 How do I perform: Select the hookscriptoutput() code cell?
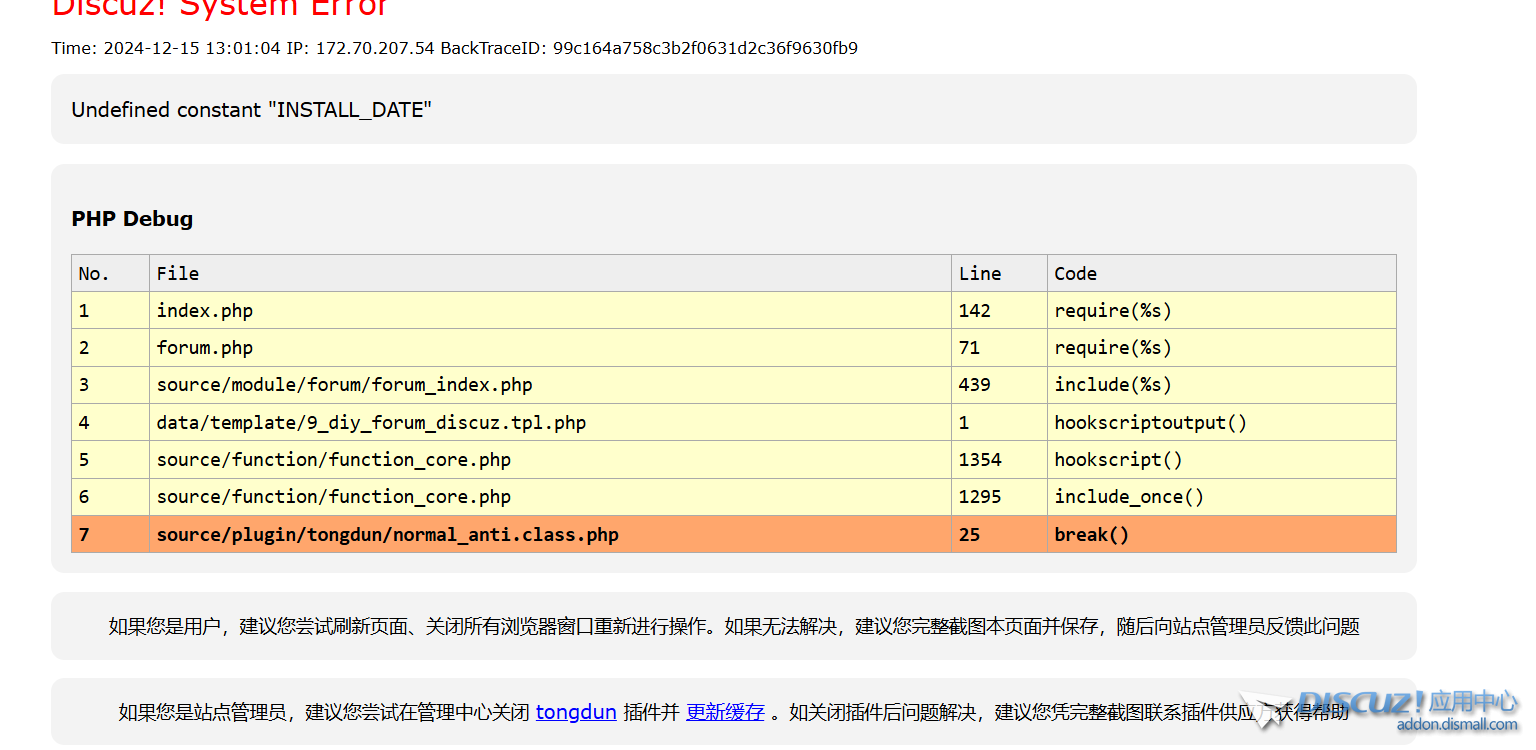[x=1150, y=423]
